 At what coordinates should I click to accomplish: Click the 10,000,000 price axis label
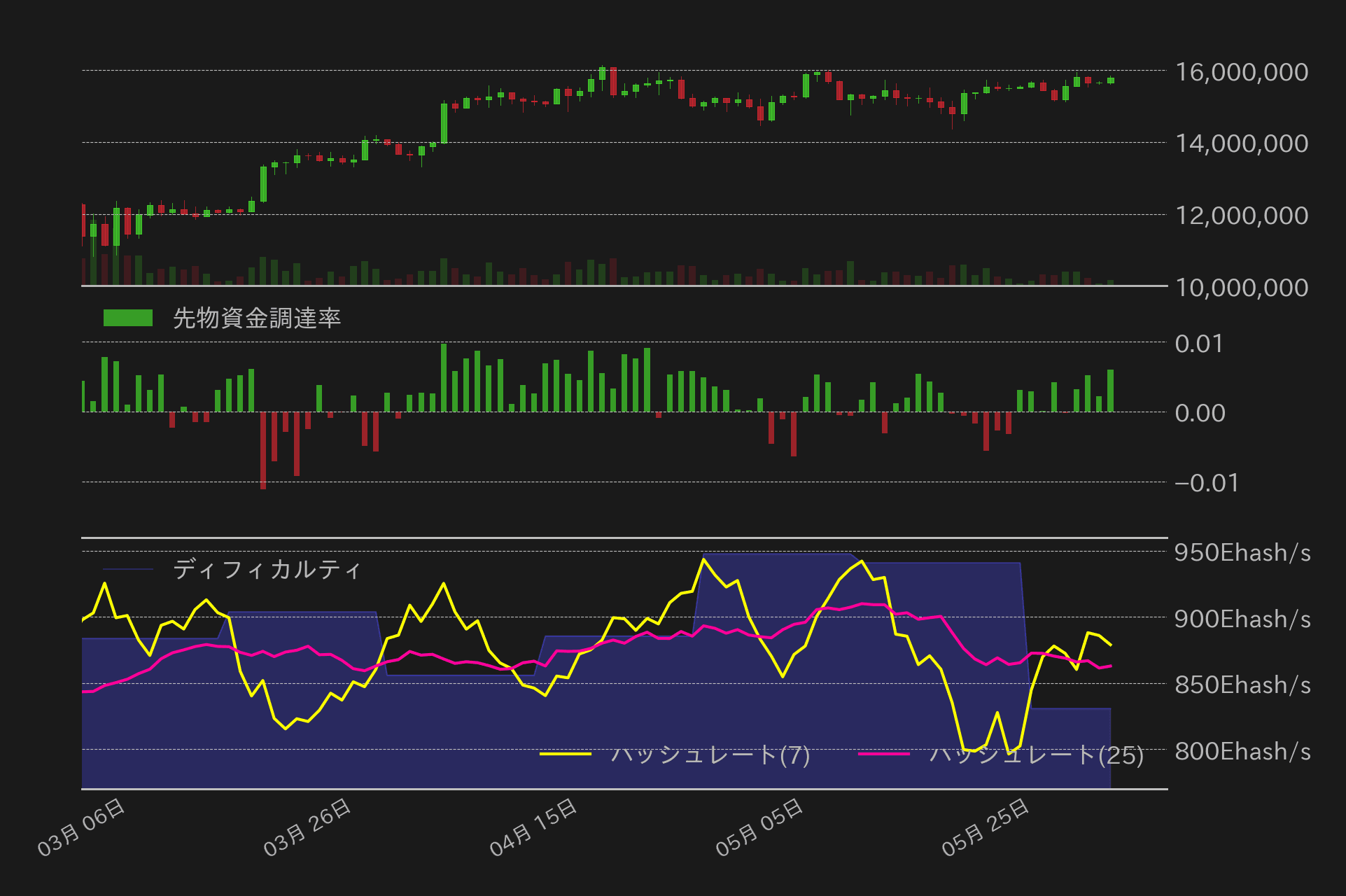[1241, 288]
